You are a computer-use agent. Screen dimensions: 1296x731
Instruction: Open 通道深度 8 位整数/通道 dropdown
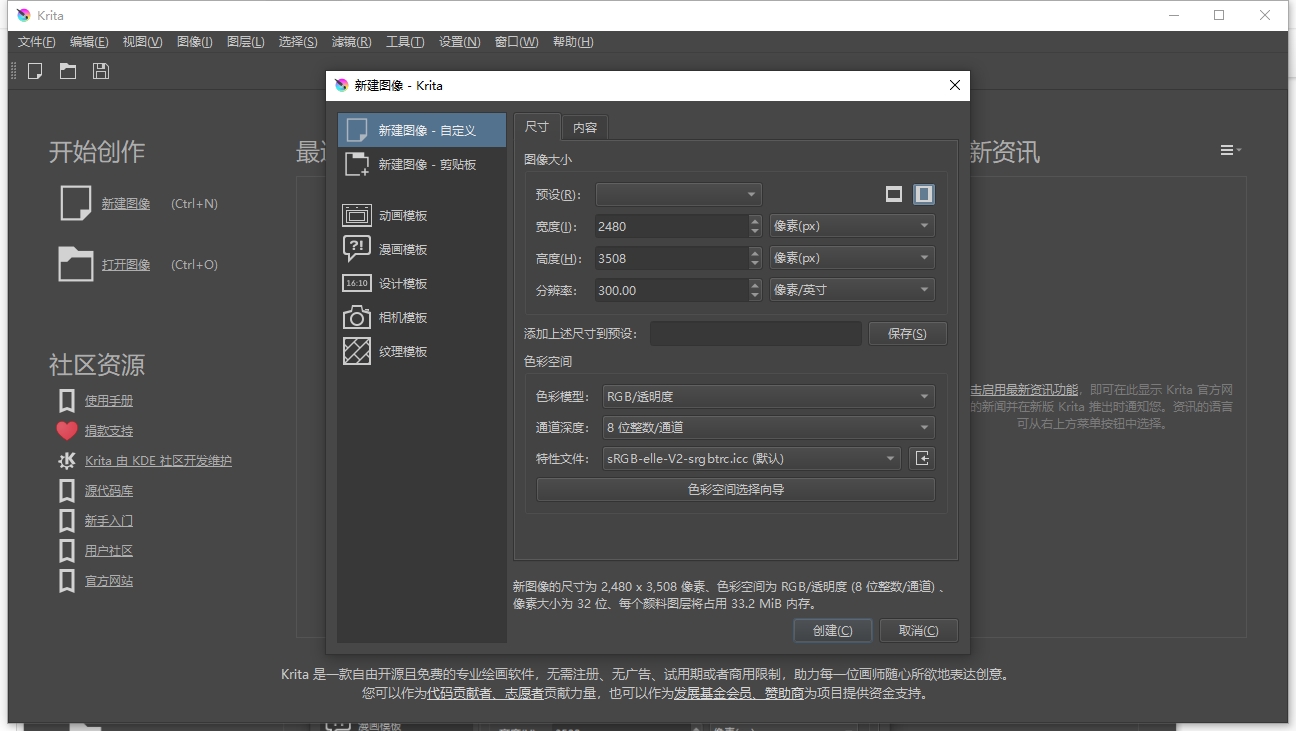[769, 427]
